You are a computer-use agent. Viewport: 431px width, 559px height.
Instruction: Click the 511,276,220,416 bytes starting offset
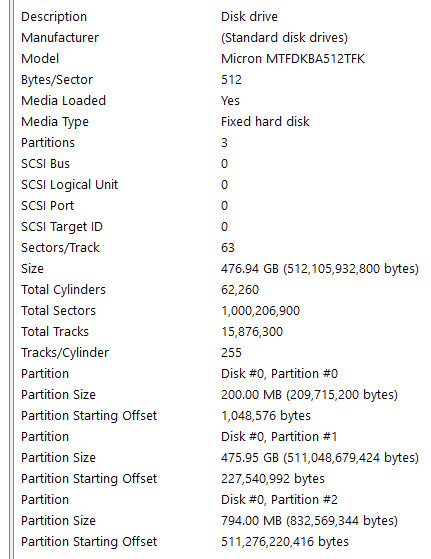pyautogui.click(x=285, y=542)
